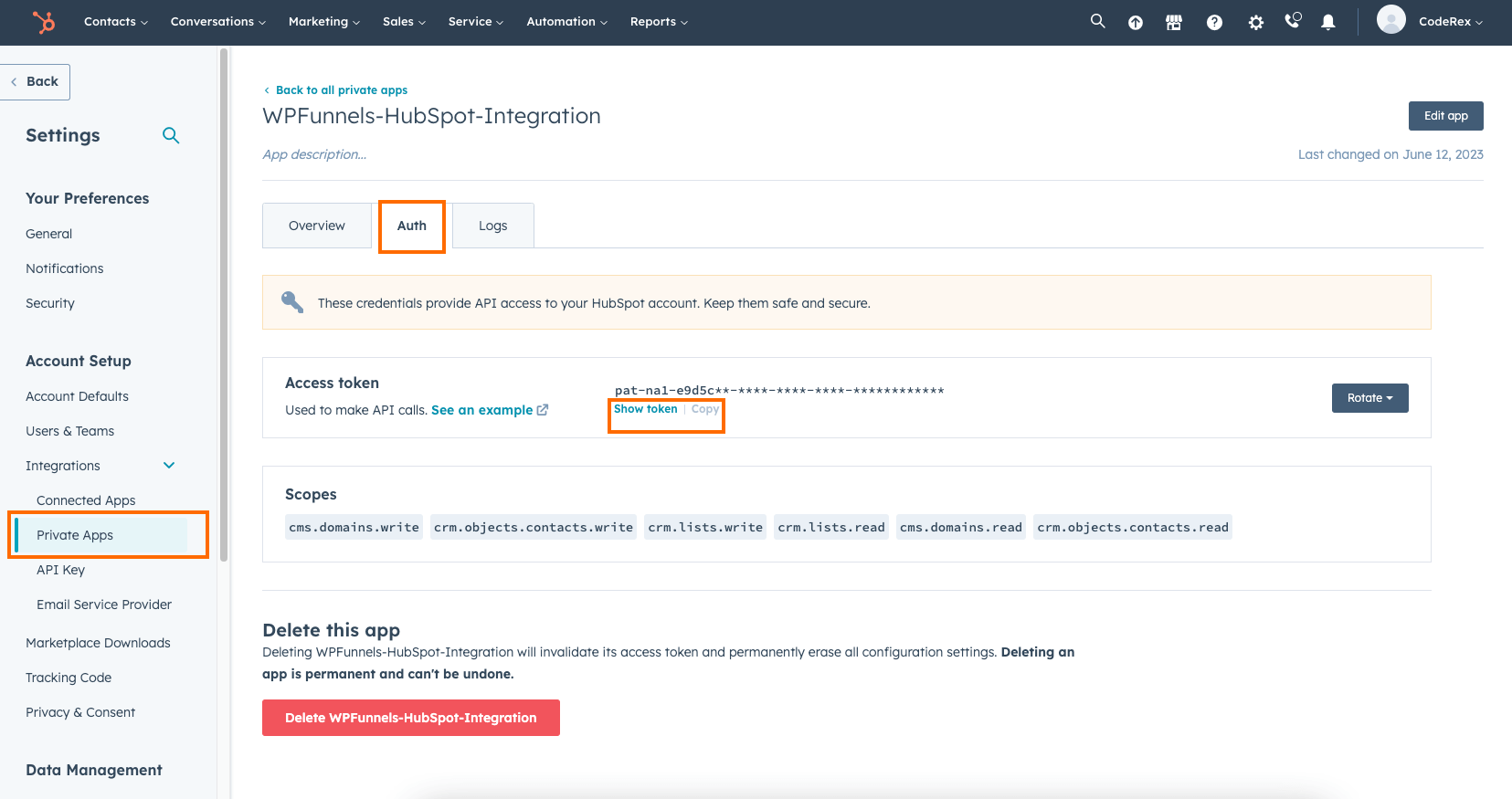The width and height of the screenshot is (1512, 799).
Task: Open Account Defaults
Action: pyautogui.click(x=78, y=396)
